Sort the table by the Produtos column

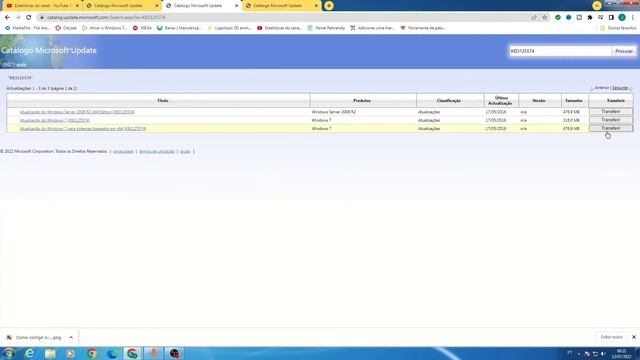(x=362, y=100)
